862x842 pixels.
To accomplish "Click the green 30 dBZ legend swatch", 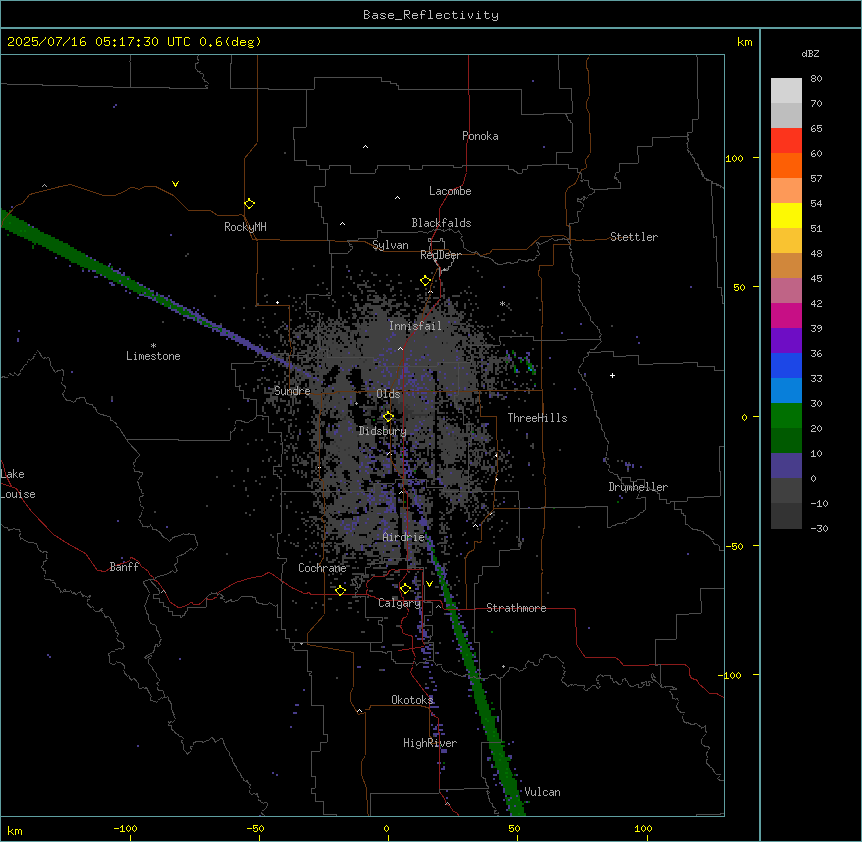I will pyautogui.click(x=786, y=416).
